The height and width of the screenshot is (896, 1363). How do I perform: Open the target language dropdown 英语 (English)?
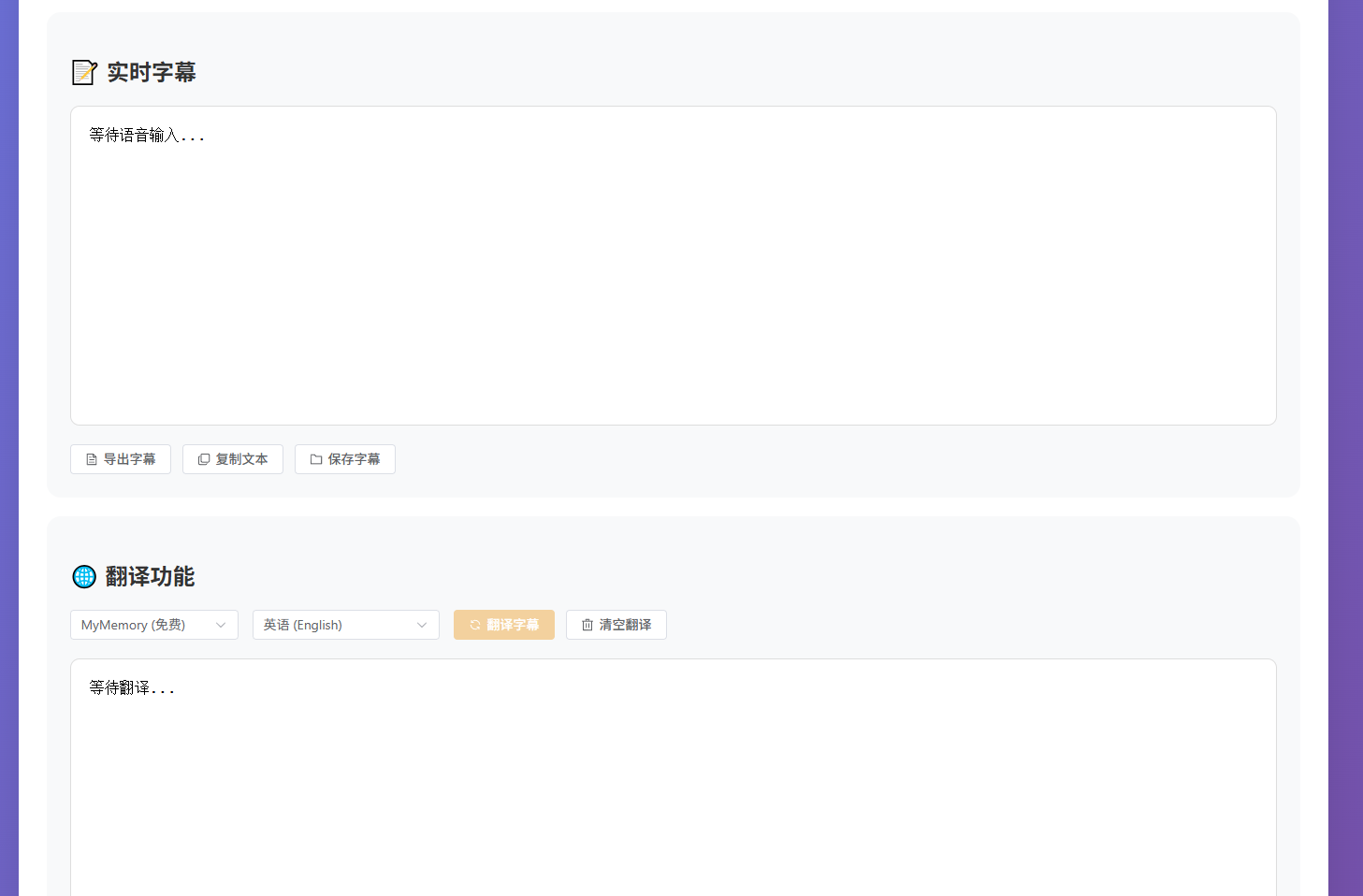[346, 625]
